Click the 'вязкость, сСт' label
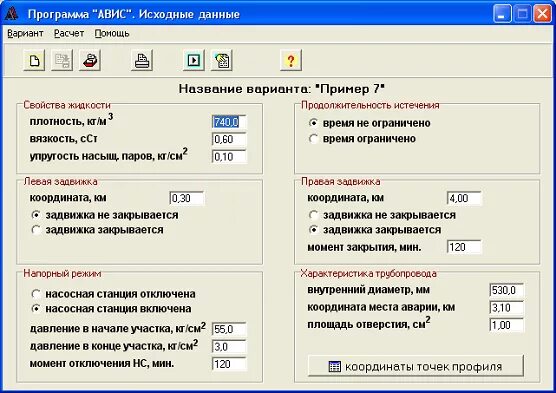This screenshot has height=393, width=556. point(63,139)
